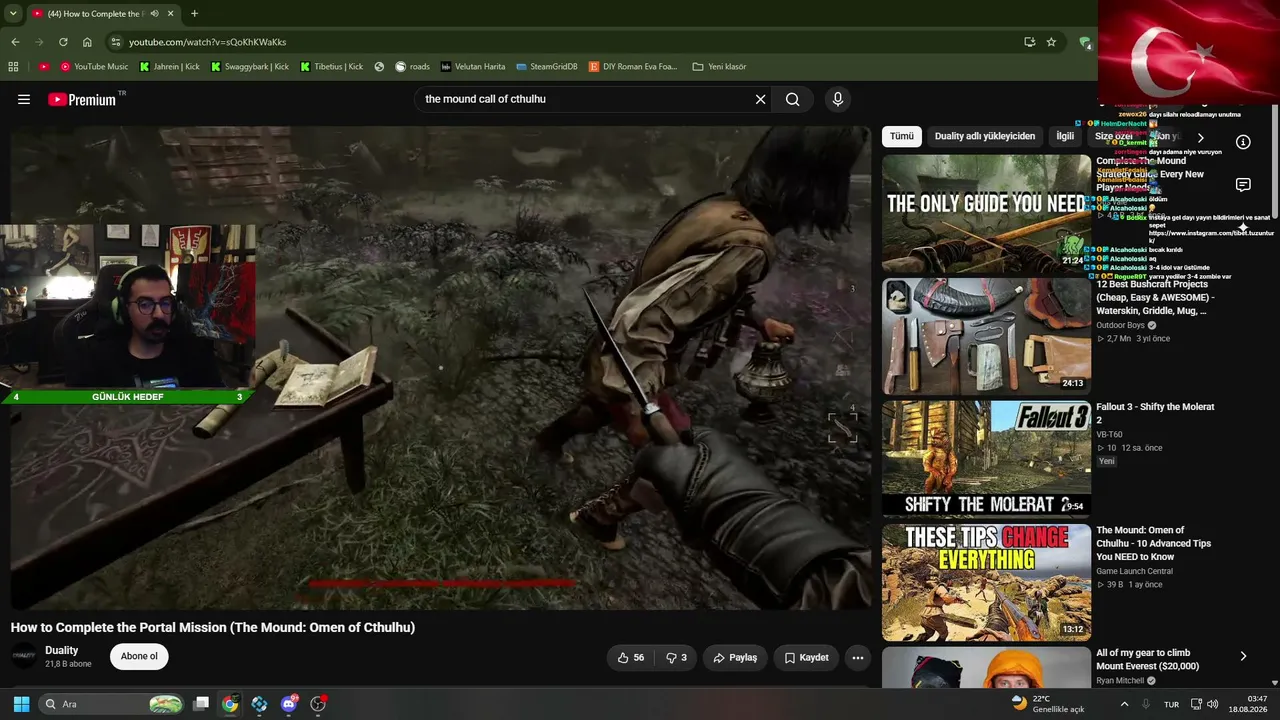Open the 'Yeni klasör' bookmarks folder
The height and width of the screenshot is (720, 1280).
point(719,67)
